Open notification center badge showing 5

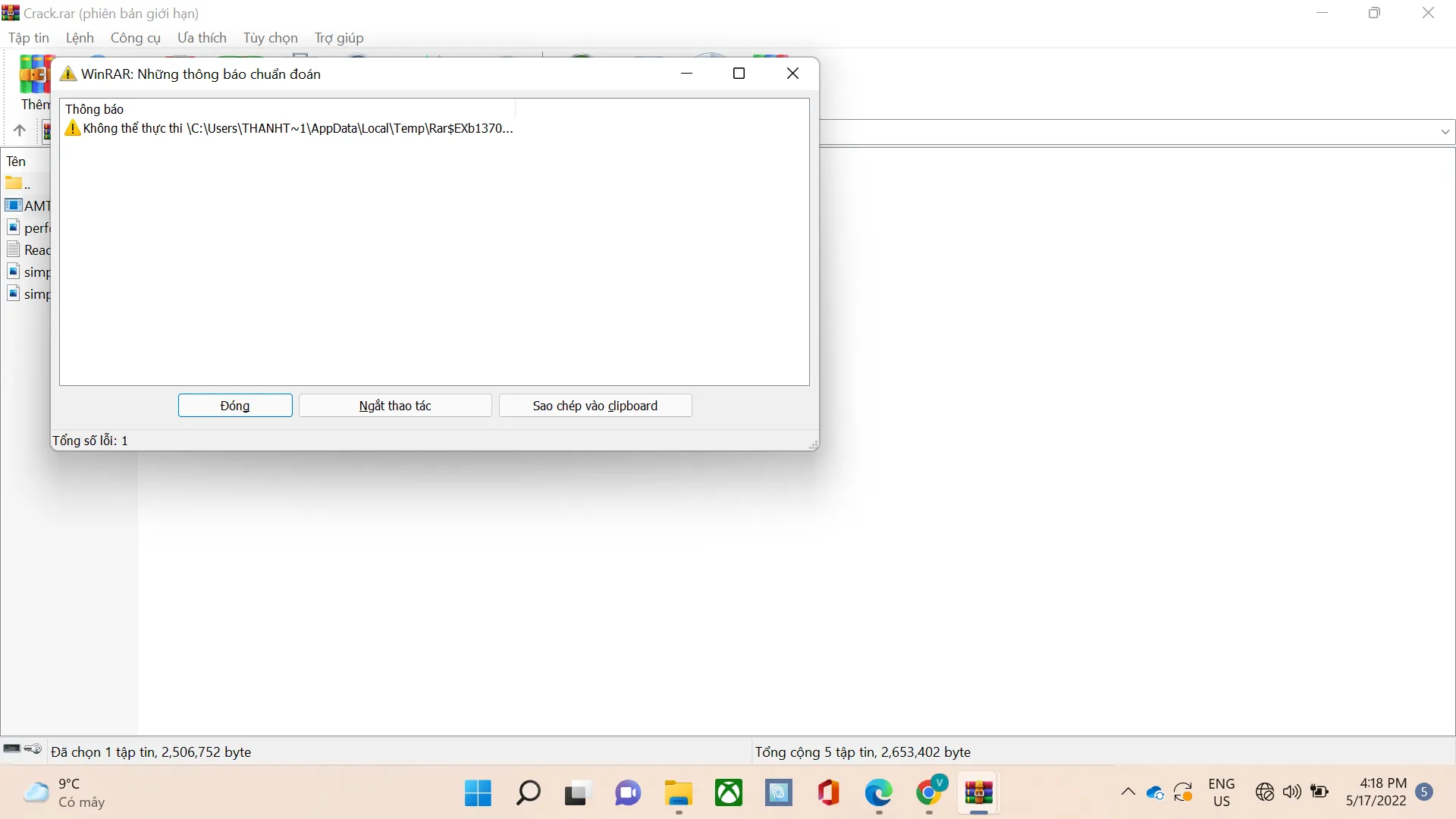point(1425,792)
